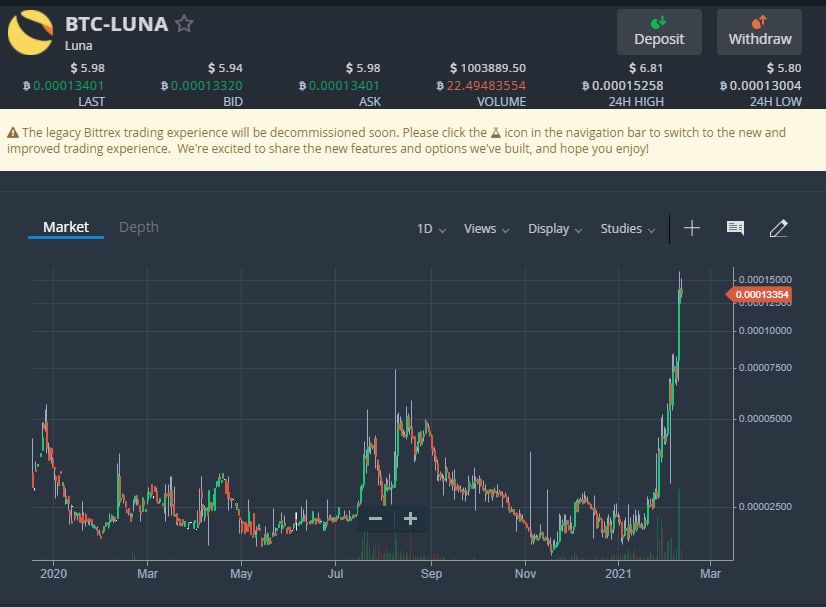Open the Withdraw button

(759, 32)
